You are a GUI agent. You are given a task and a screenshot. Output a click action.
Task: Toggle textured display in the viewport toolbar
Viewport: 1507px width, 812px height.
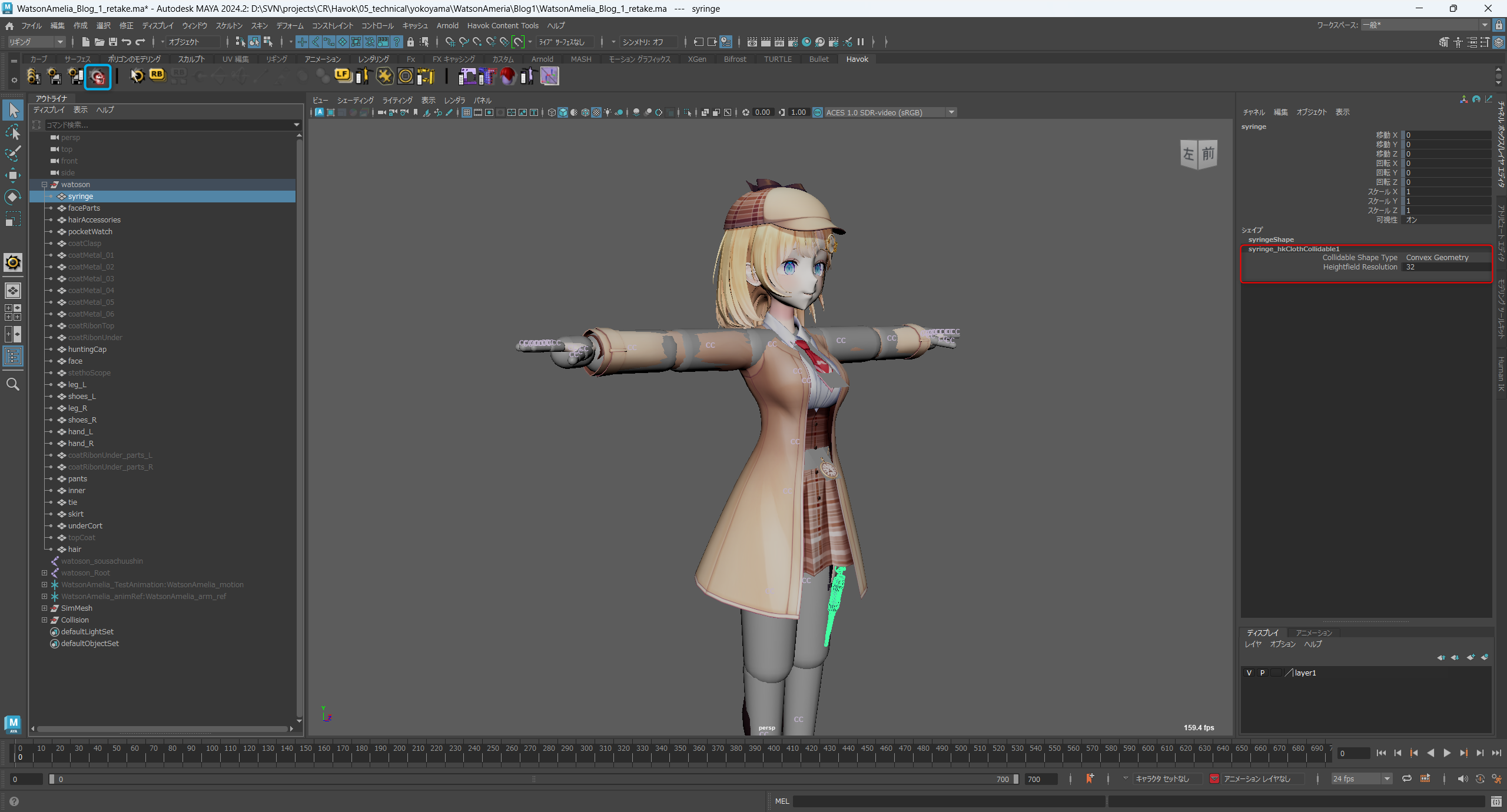tap(596, 112)
